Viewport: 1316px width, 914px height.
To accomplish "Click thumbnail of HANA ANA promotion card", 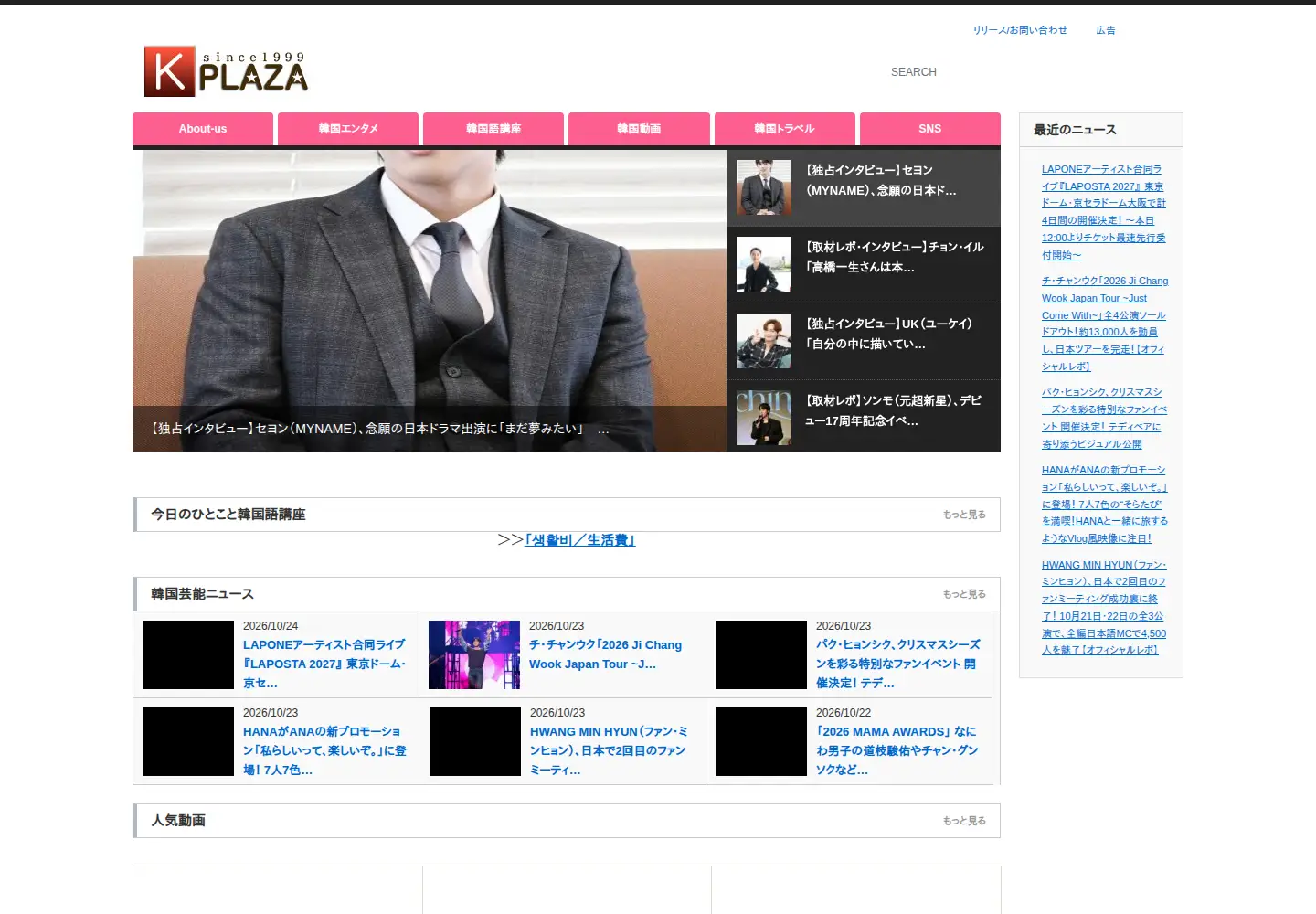I will pyautogui.click(x=188, y=741).
